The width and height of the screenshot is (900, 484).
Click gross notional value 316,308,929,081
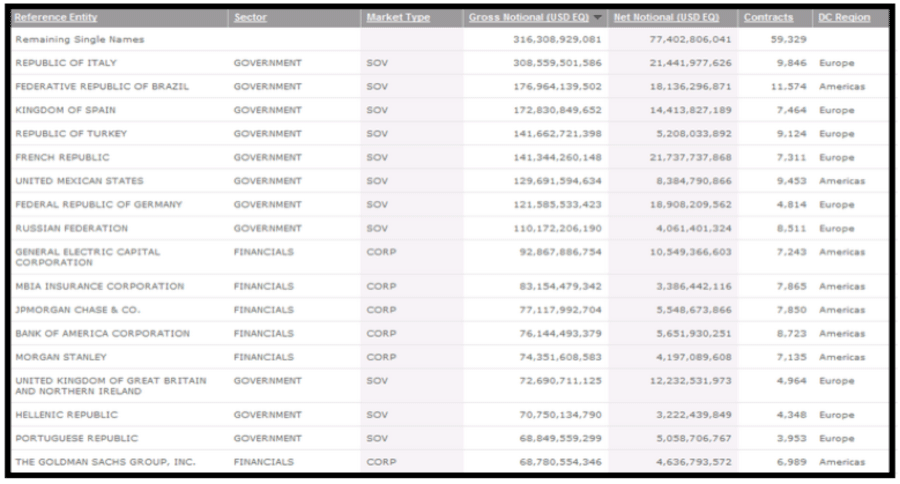pos(557,40)
